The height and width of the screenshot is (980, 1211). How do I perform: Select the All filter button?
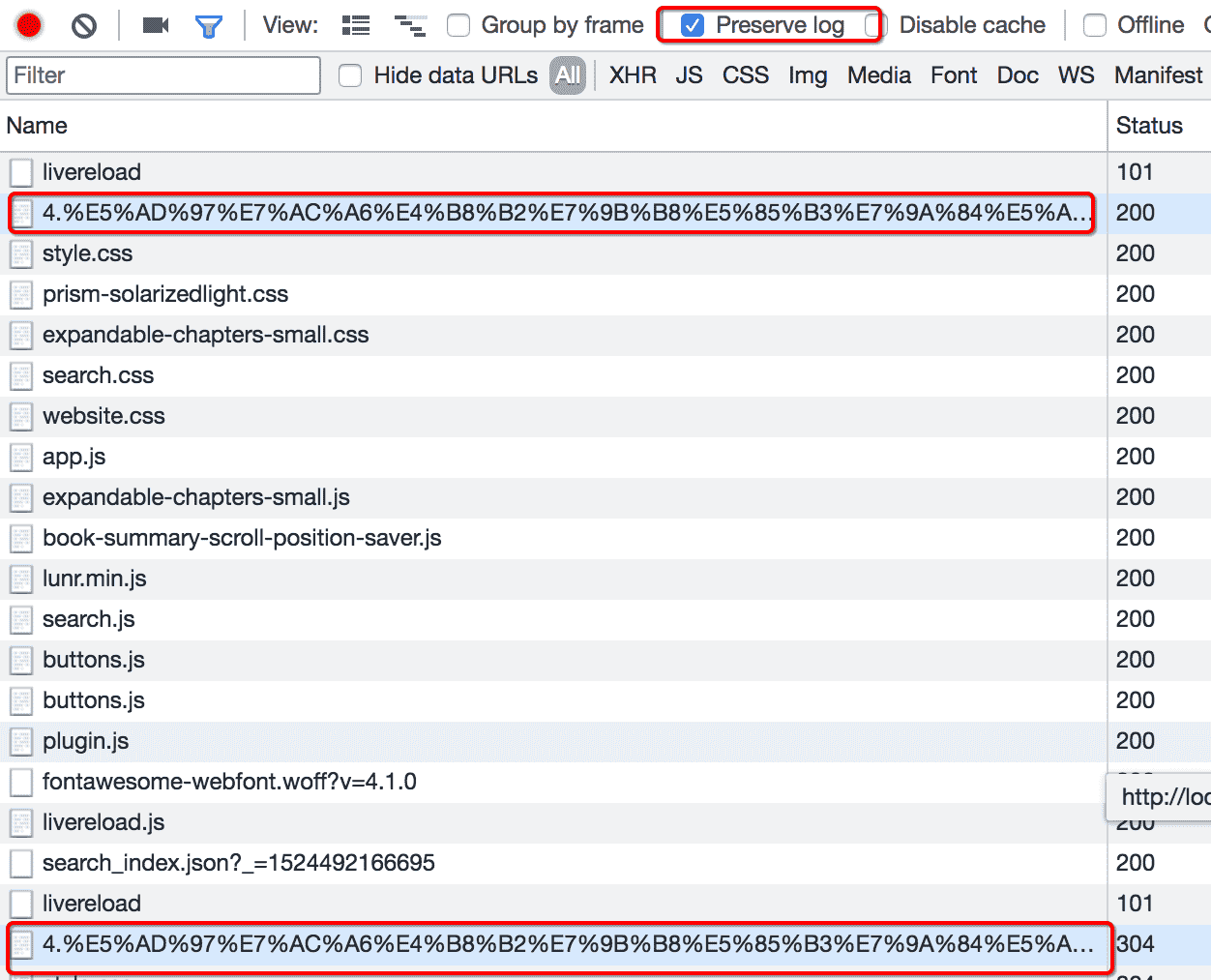click(568, 75)
